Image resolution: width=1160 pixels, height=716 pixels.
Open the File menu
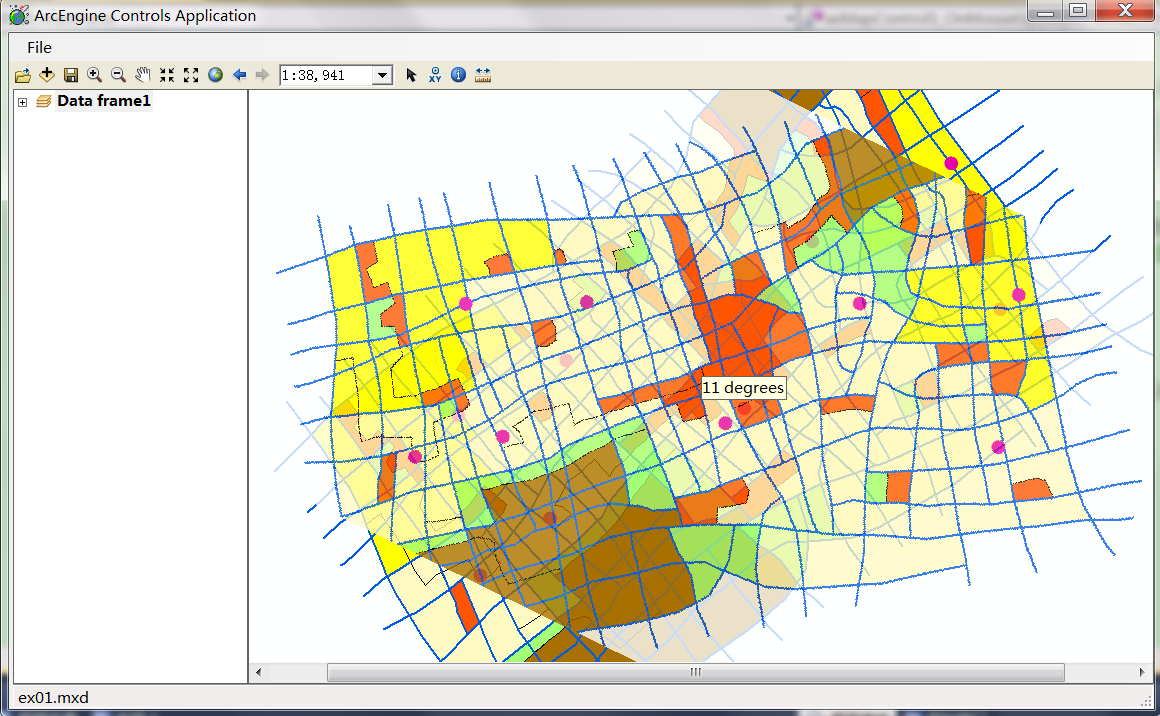pos(39,47)
